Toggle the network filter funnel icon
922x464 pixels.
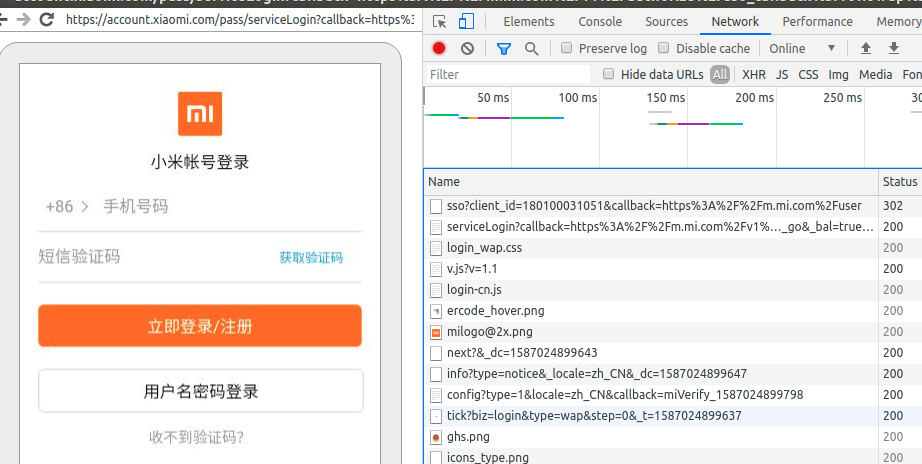coord(503,49)
